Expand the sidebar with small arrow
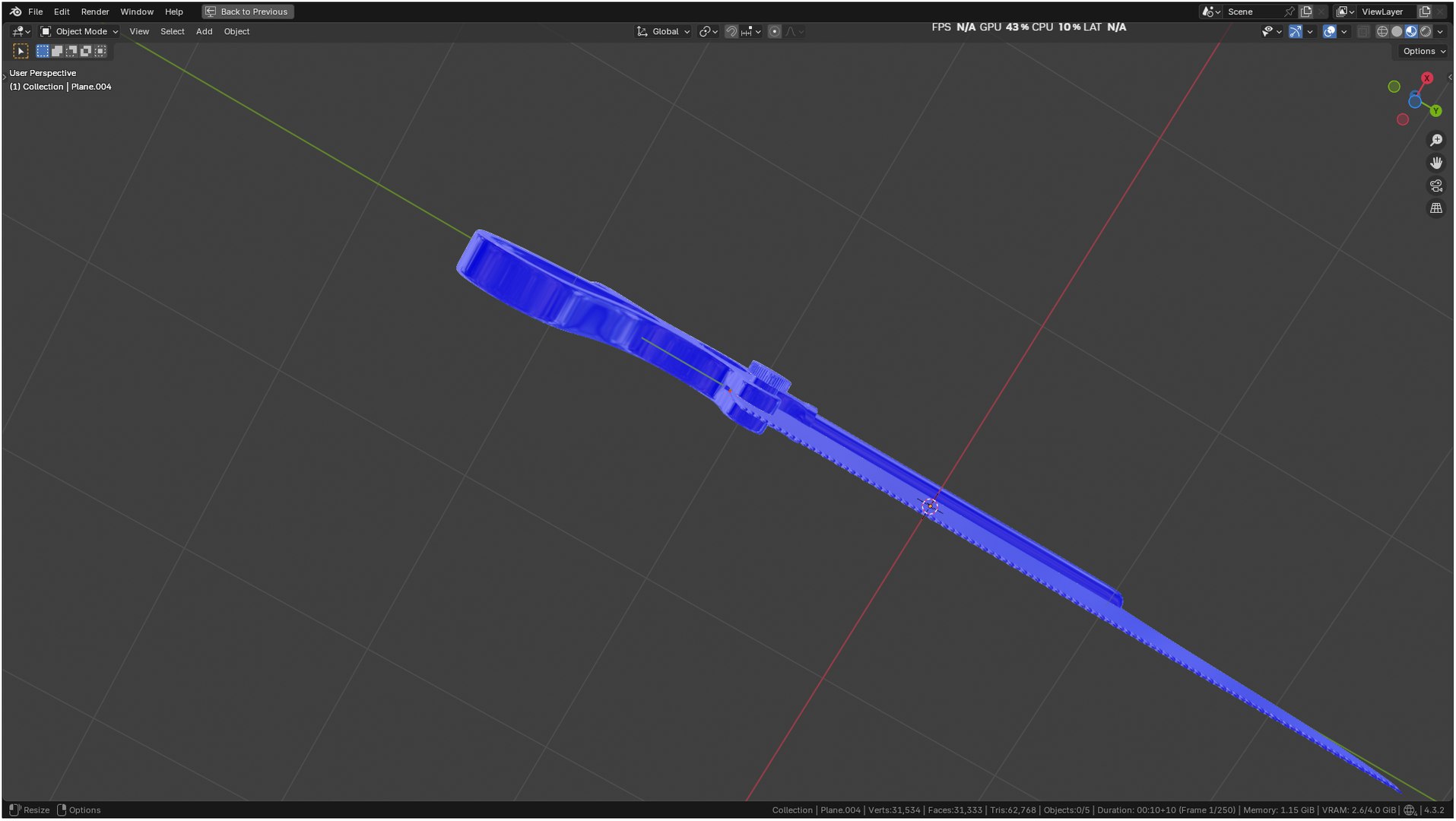 [x=1450, y=77]
